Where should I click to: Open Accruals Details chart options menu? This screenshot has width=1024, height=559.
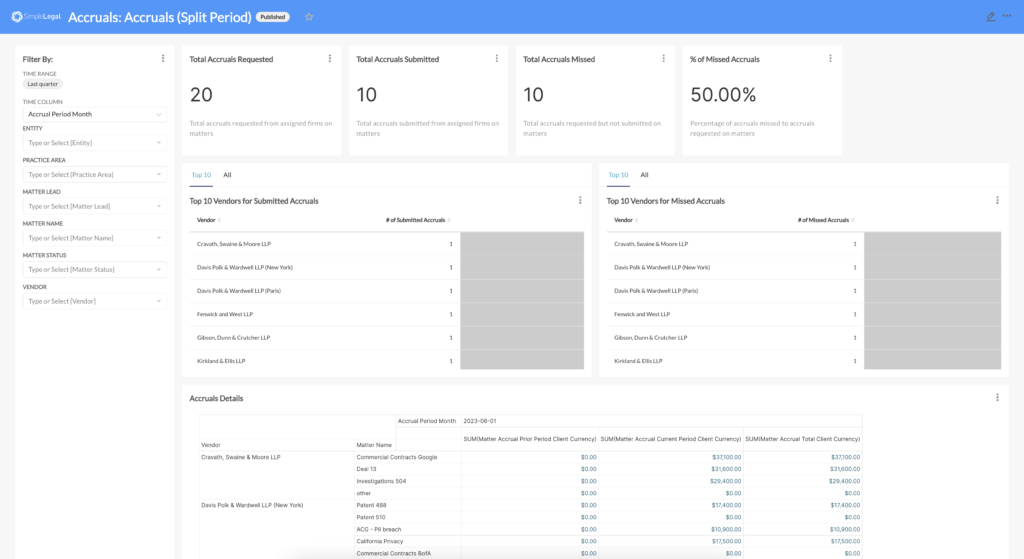pyautogui.click(x=997, y=398)
